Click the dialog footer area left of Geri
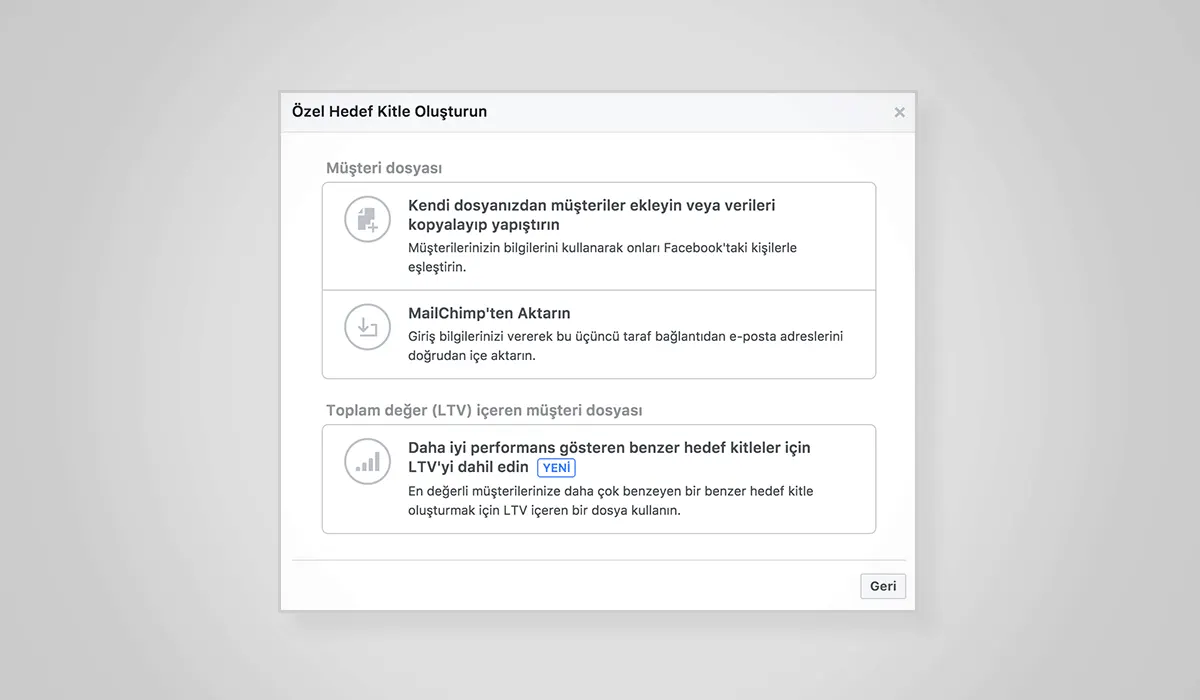Image resolution: width=1200 pixels, height=700 pixels. 570,586
